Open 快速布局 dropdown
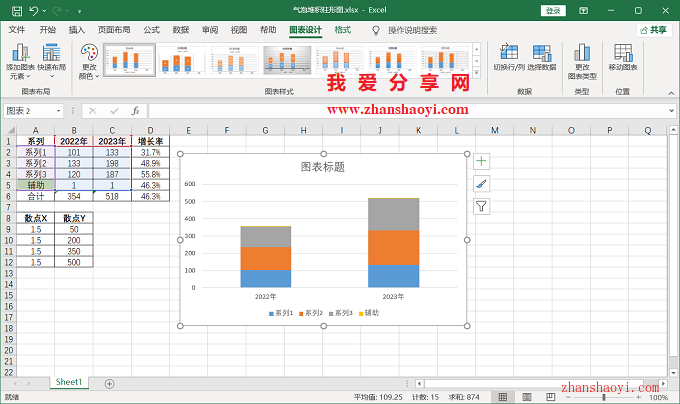 (52, 62)
